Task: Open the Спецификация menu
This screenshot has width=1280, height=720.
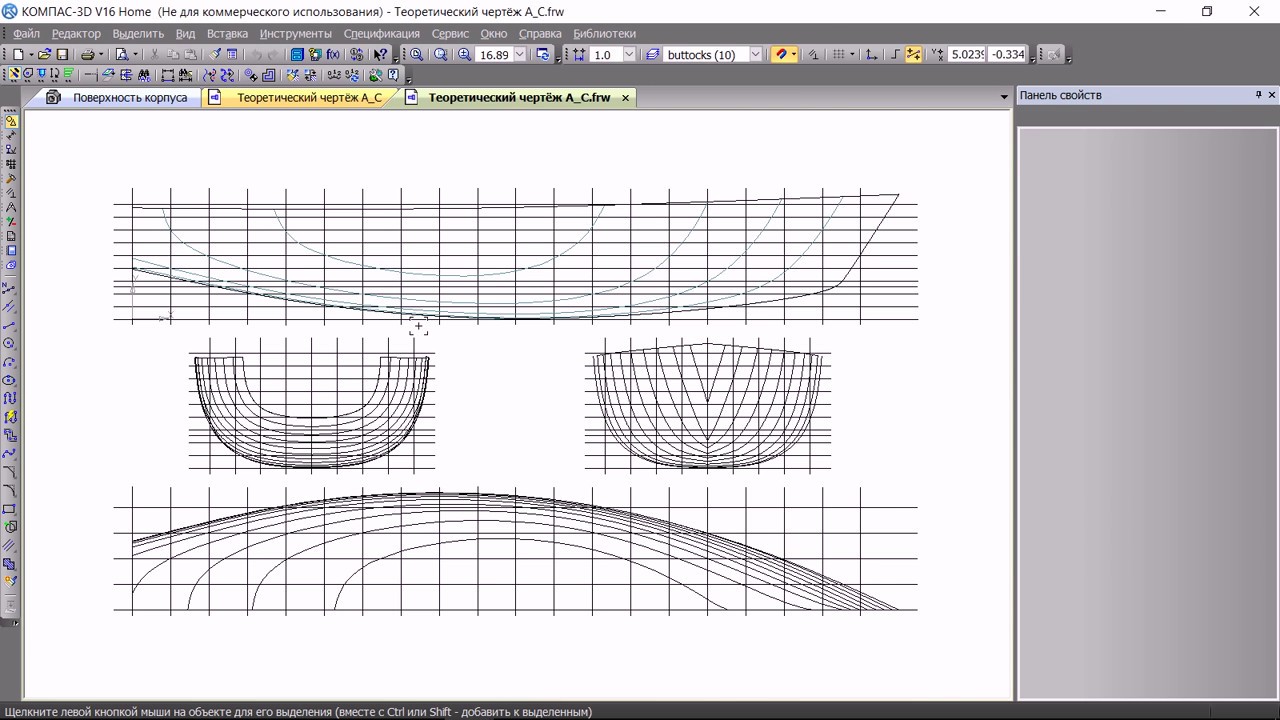Action: (382, 33)
